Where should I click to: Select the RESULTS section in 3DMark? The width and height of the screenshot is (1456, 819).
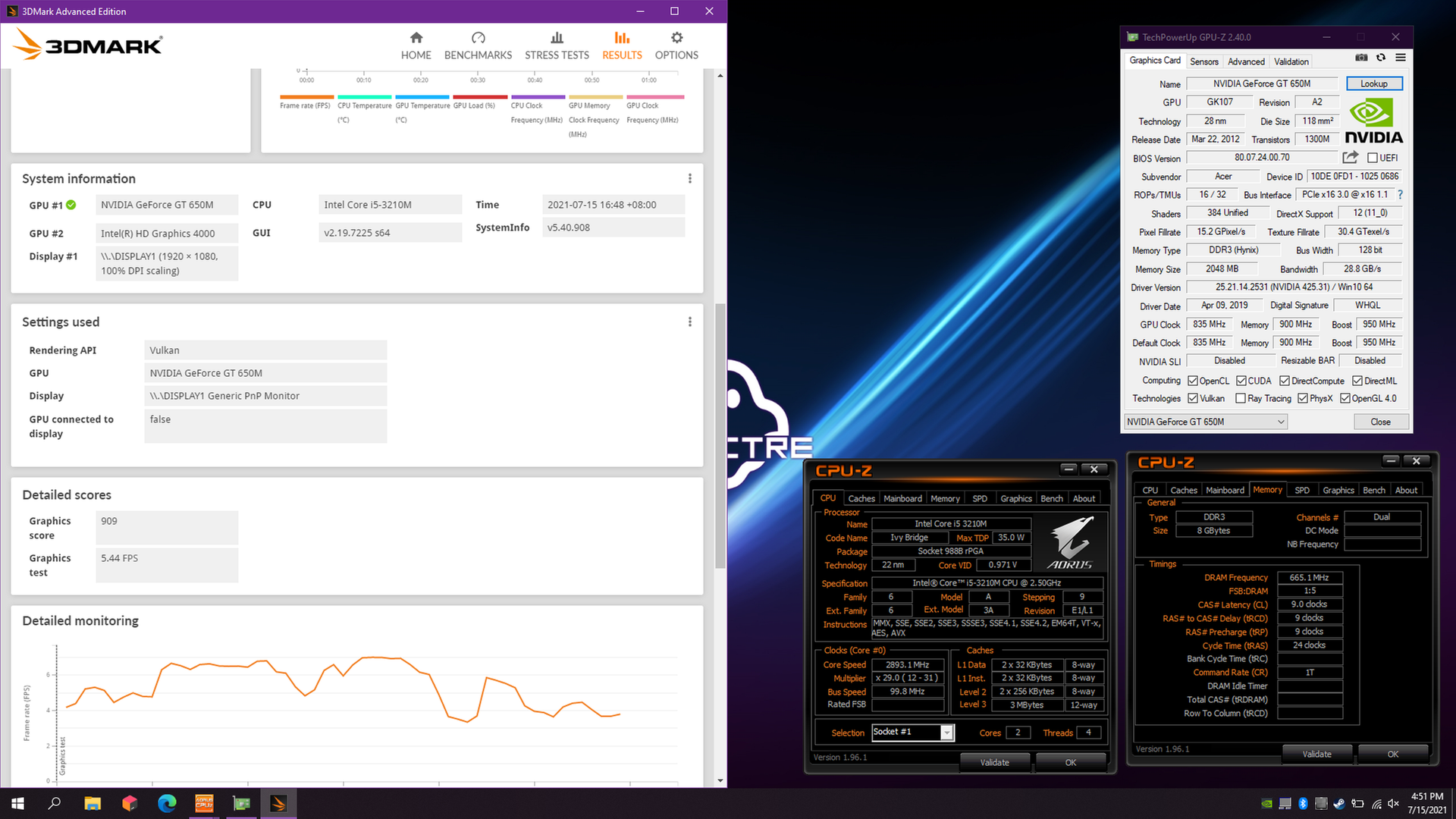622,45
